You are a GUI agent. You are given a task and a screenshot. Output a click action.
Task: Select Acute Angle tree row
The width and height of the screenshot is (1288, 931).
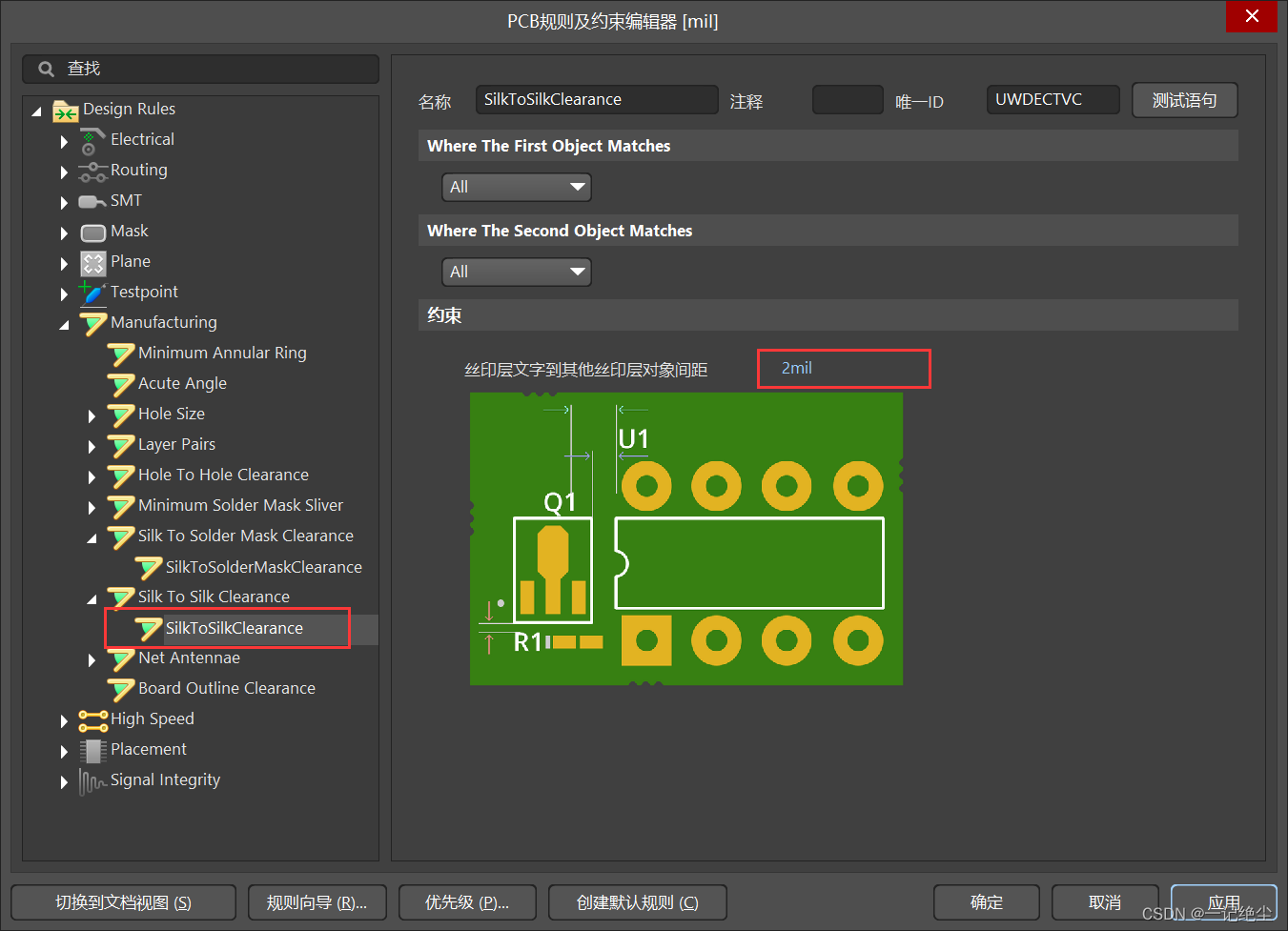(x=182, y=384)
